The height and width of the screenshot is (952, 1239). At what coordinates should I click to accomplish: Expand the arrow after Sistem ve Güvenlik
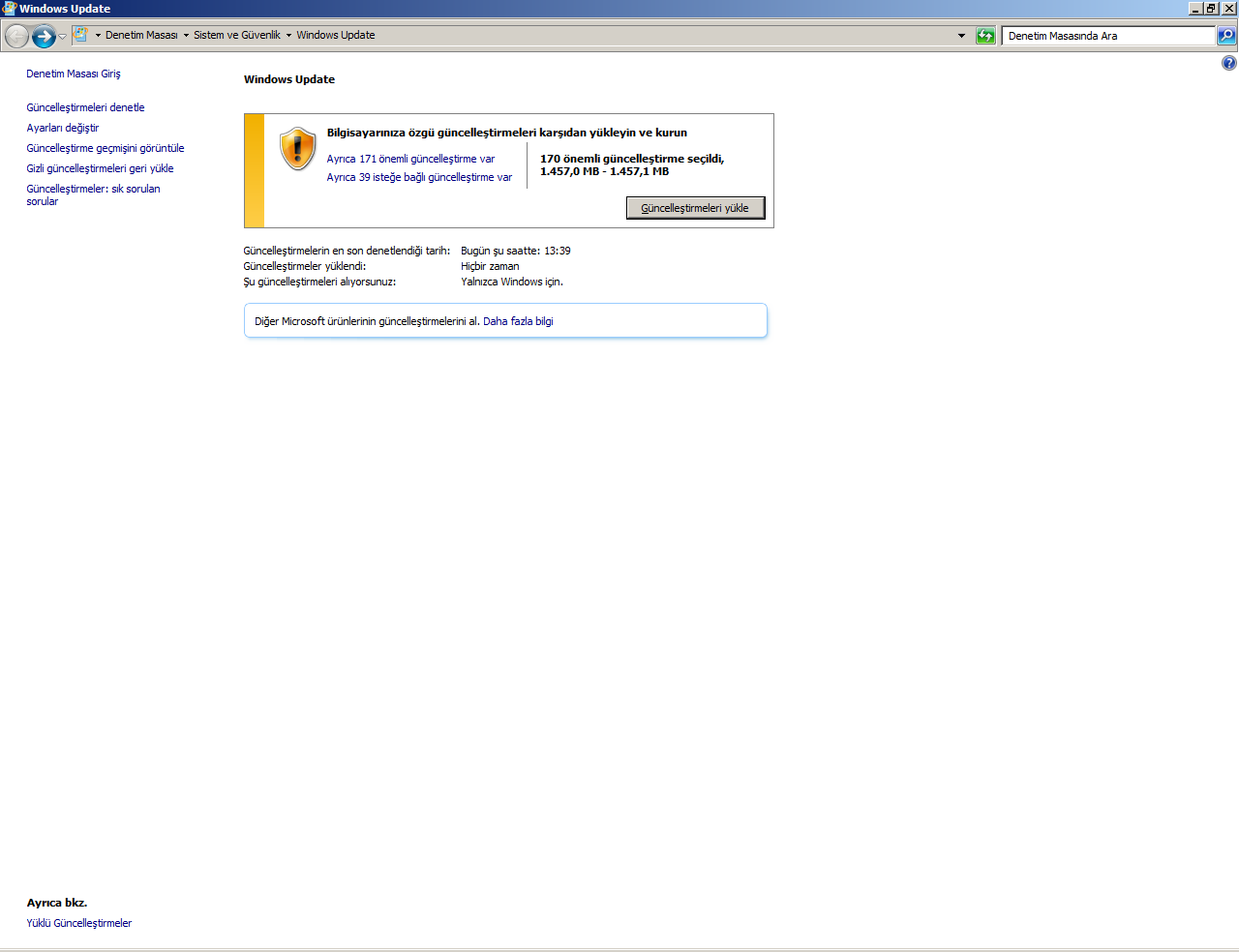coord(288,36)
